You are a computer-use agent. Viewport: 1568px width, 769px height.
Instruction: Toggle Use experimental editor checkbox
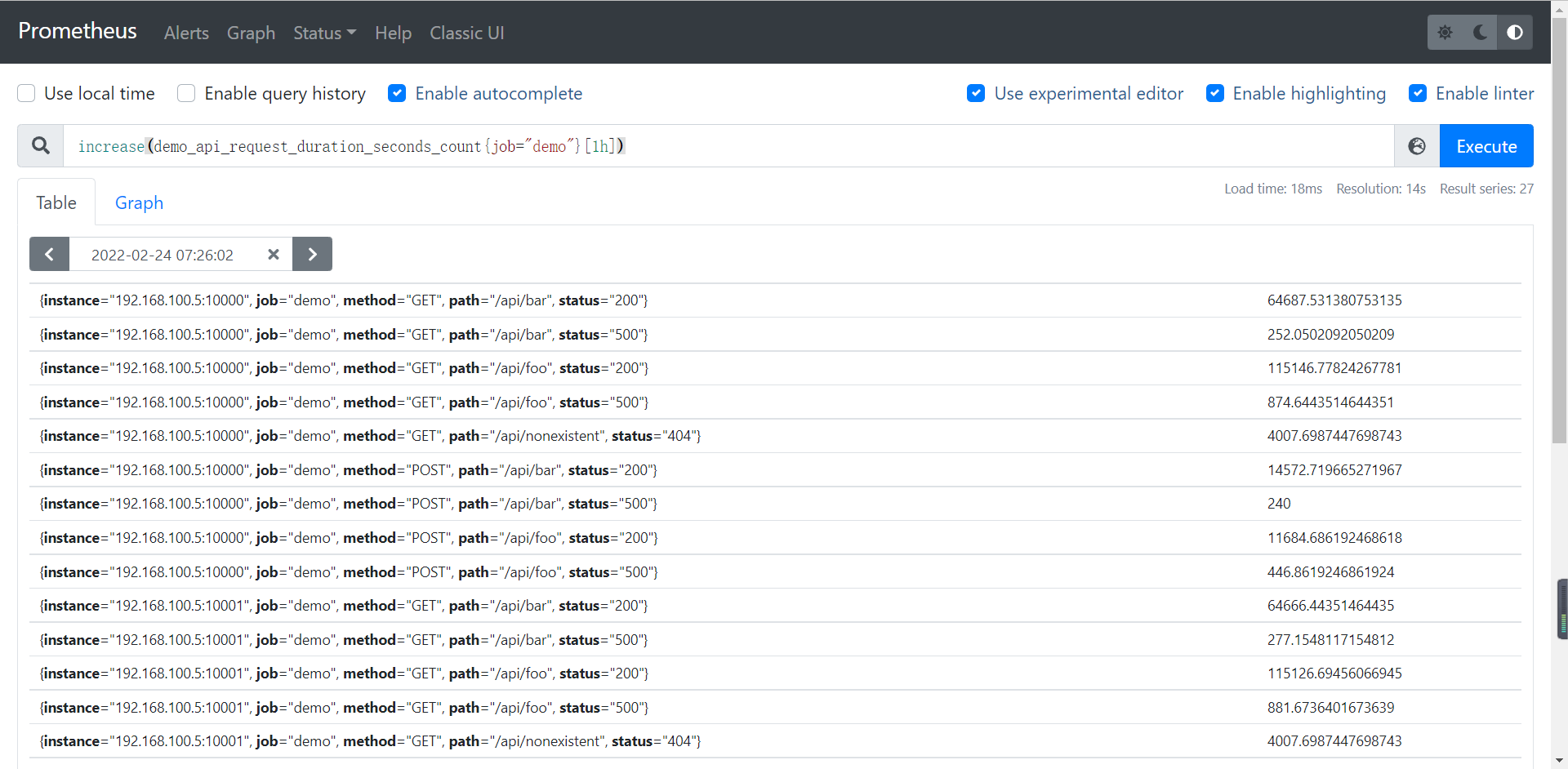point(976,93)
